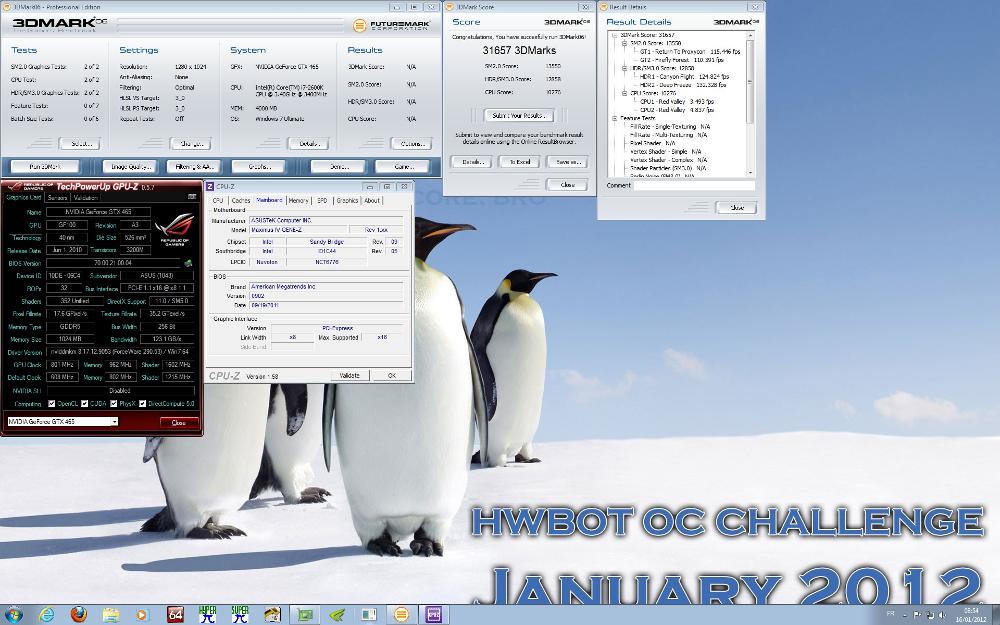
Task: Select GT1 - Return To Proxycon row
Action: click(690, 52)
